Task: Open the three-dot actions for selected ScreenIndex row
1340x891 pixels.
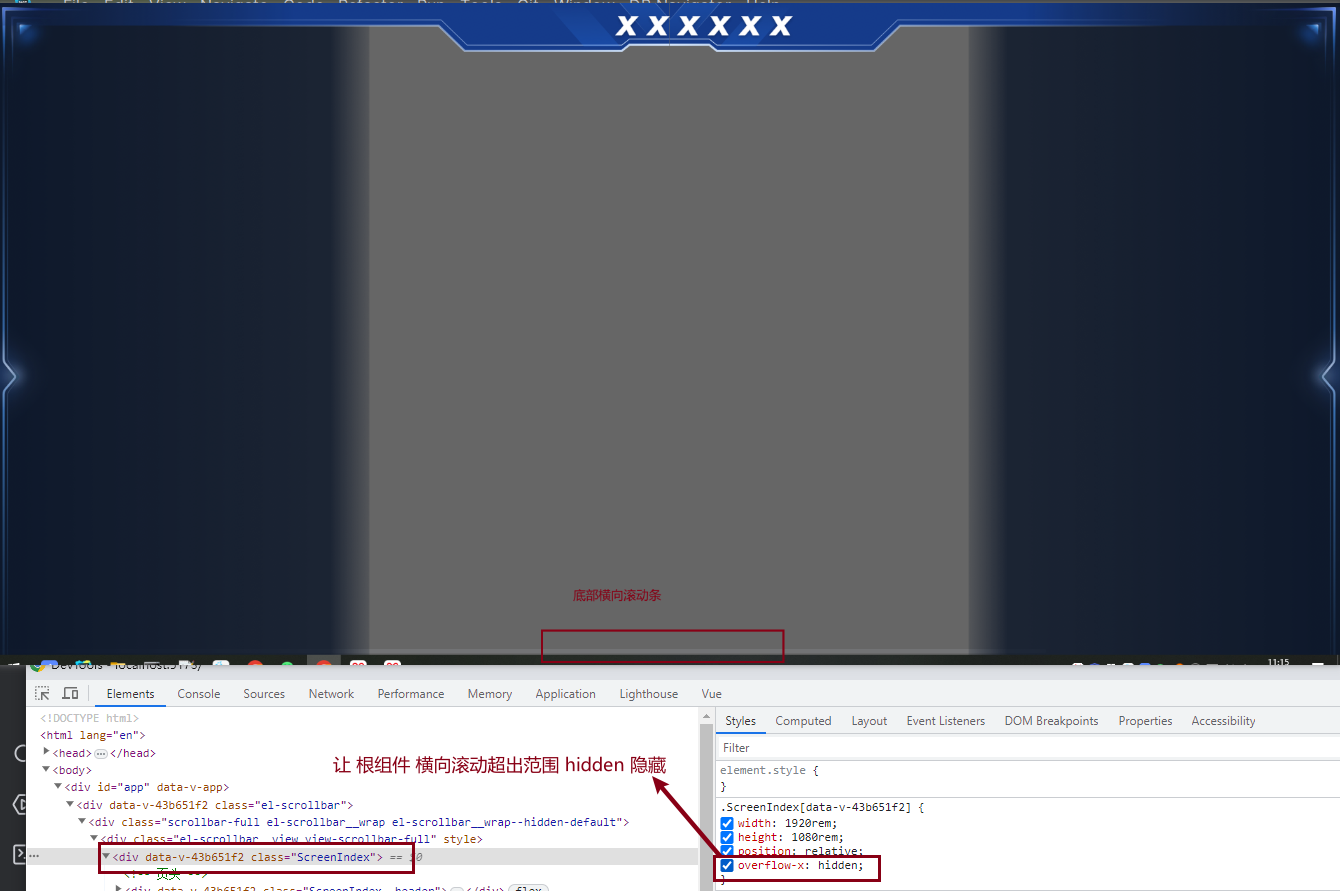Action: coord(34,857)
